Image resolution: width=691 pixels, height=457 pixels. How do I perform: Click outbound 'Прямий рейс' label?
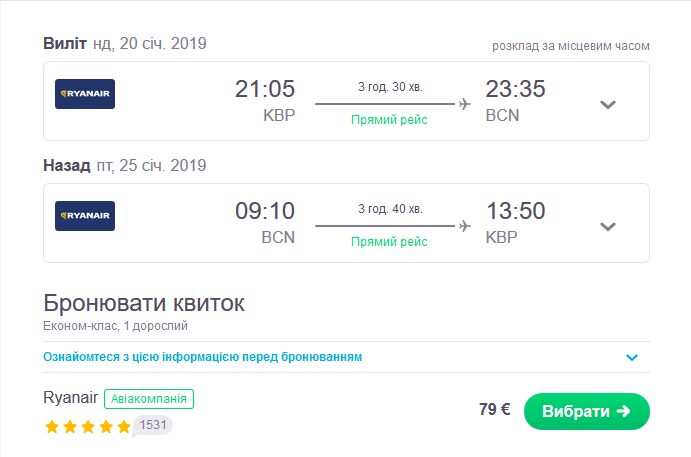[390, 120]
